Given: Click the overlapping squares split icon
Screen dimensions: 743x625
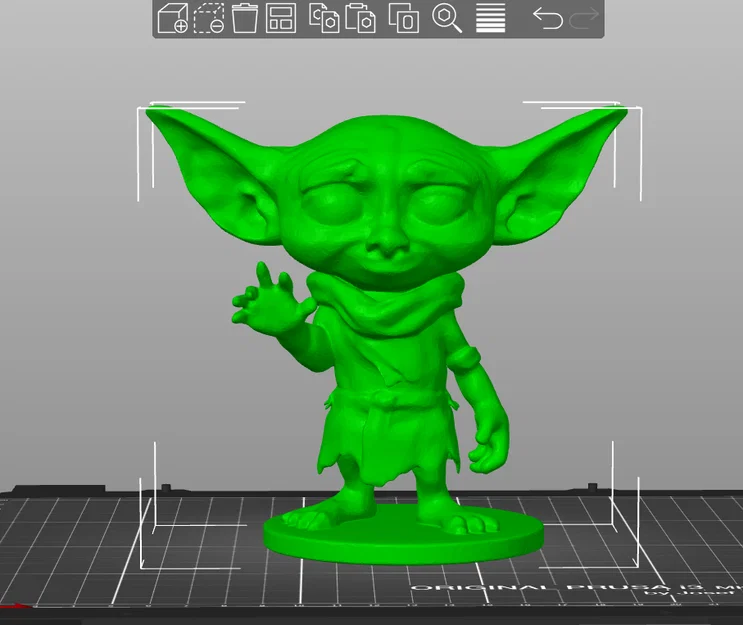Looking at the screenshot, I should click(x=404, y=18).
